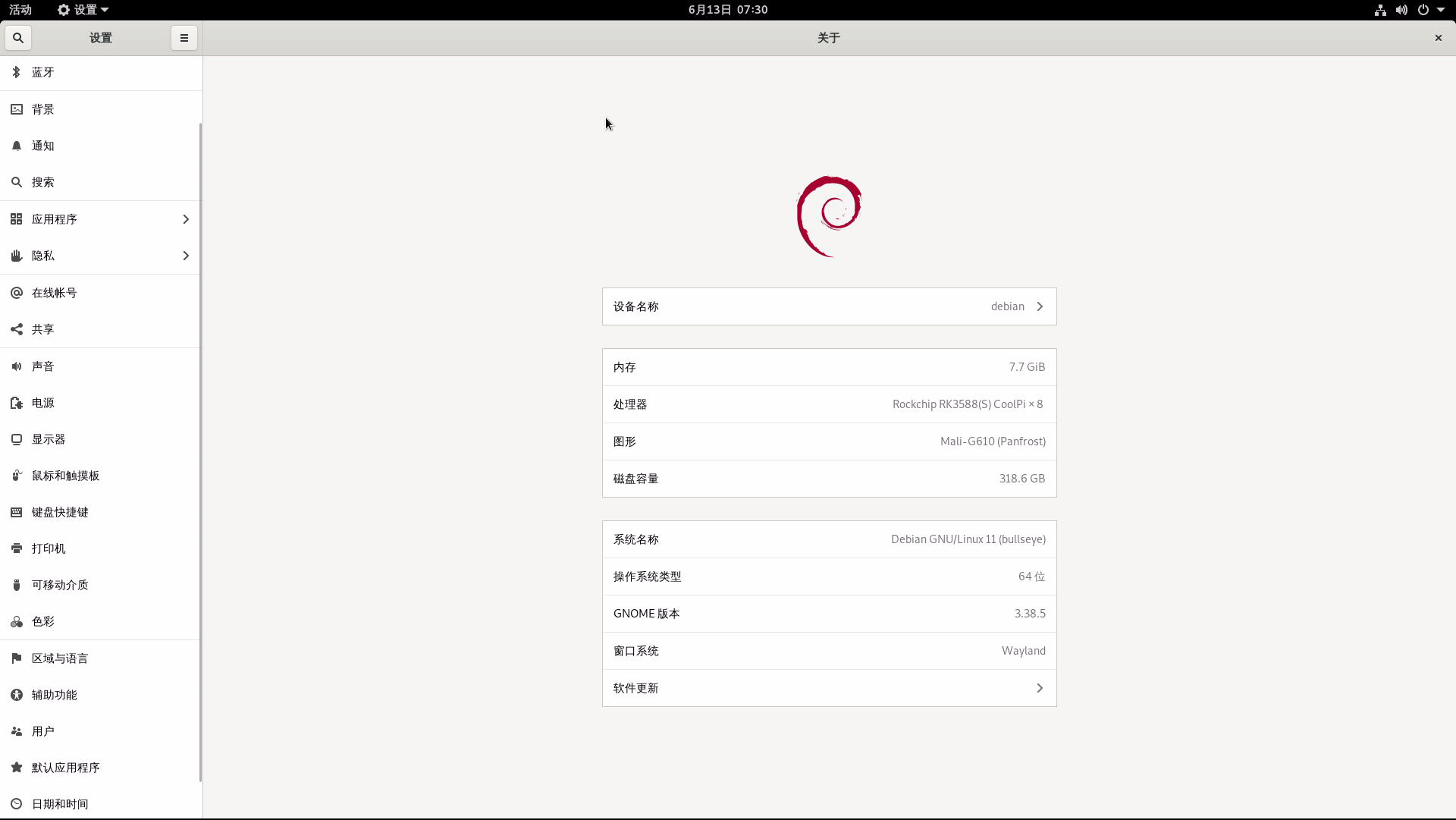
Task: Click the Users icon in sidebar
Action: [x=17, y=731]
